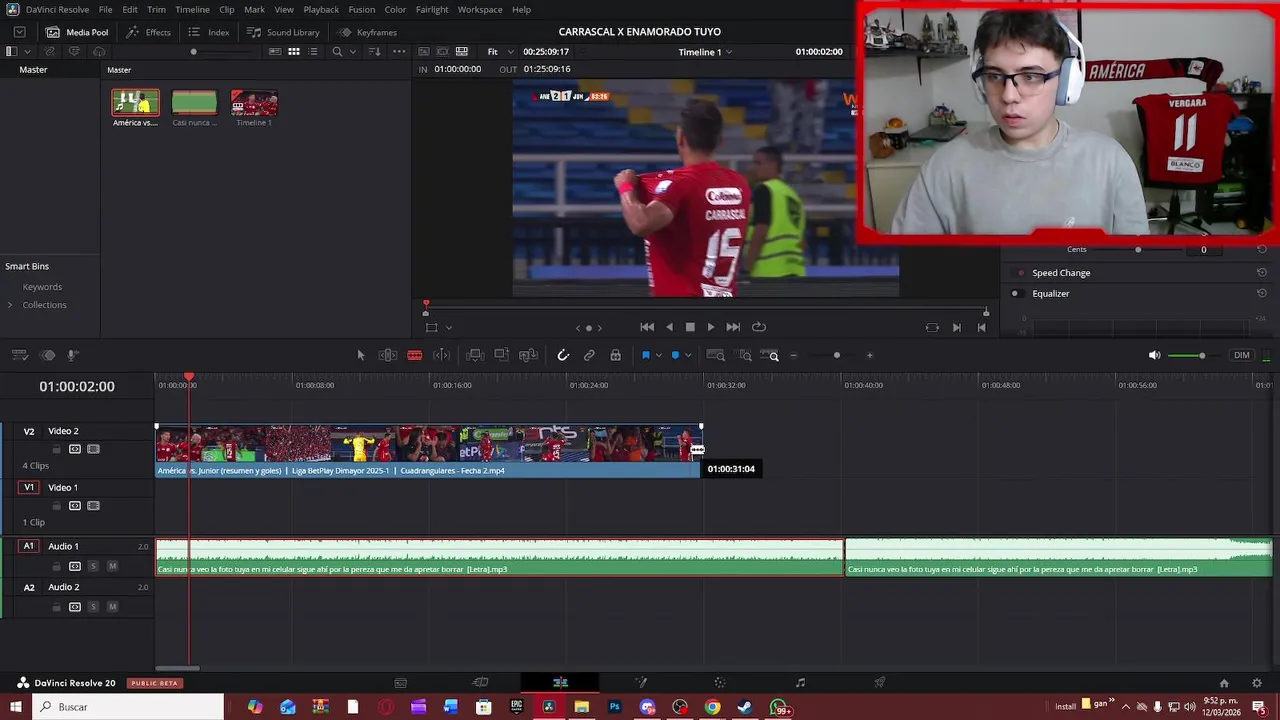Toggle the Linked Selection chain icon
This screenshot has height=720, width=1280.
589,355
